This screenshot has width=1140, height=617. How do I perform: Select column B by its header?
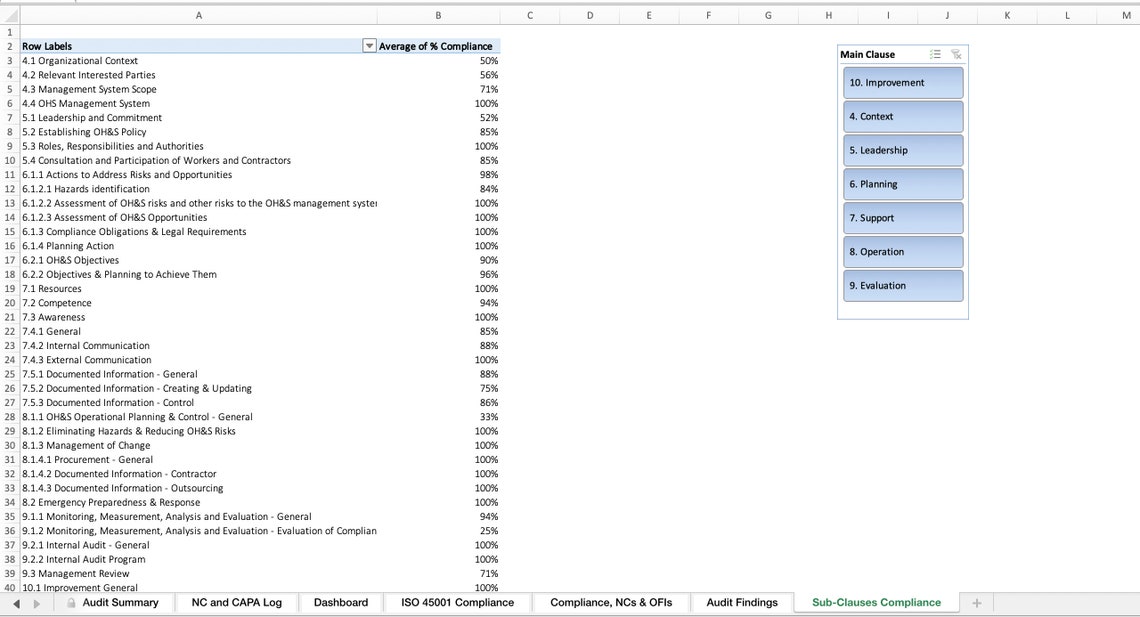click(438, 16)
